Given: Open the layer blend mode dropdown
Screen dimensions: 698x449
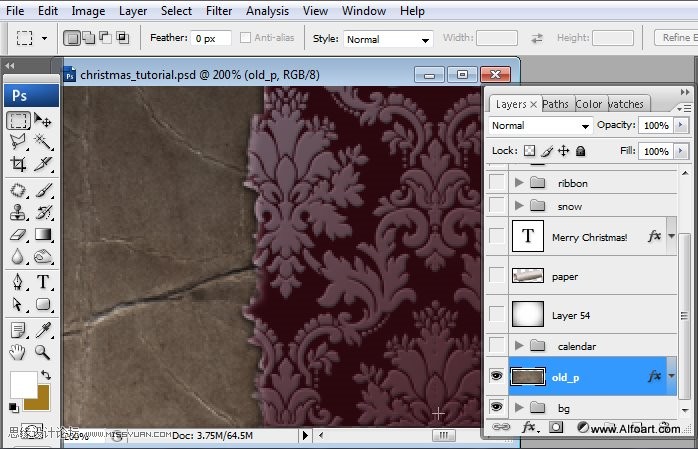Looking at the screenshot, I should (x=541, y=126).
